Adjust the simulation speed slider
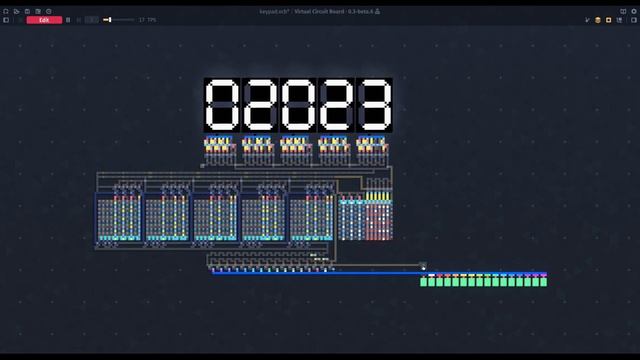 click(x=118, y=20)
